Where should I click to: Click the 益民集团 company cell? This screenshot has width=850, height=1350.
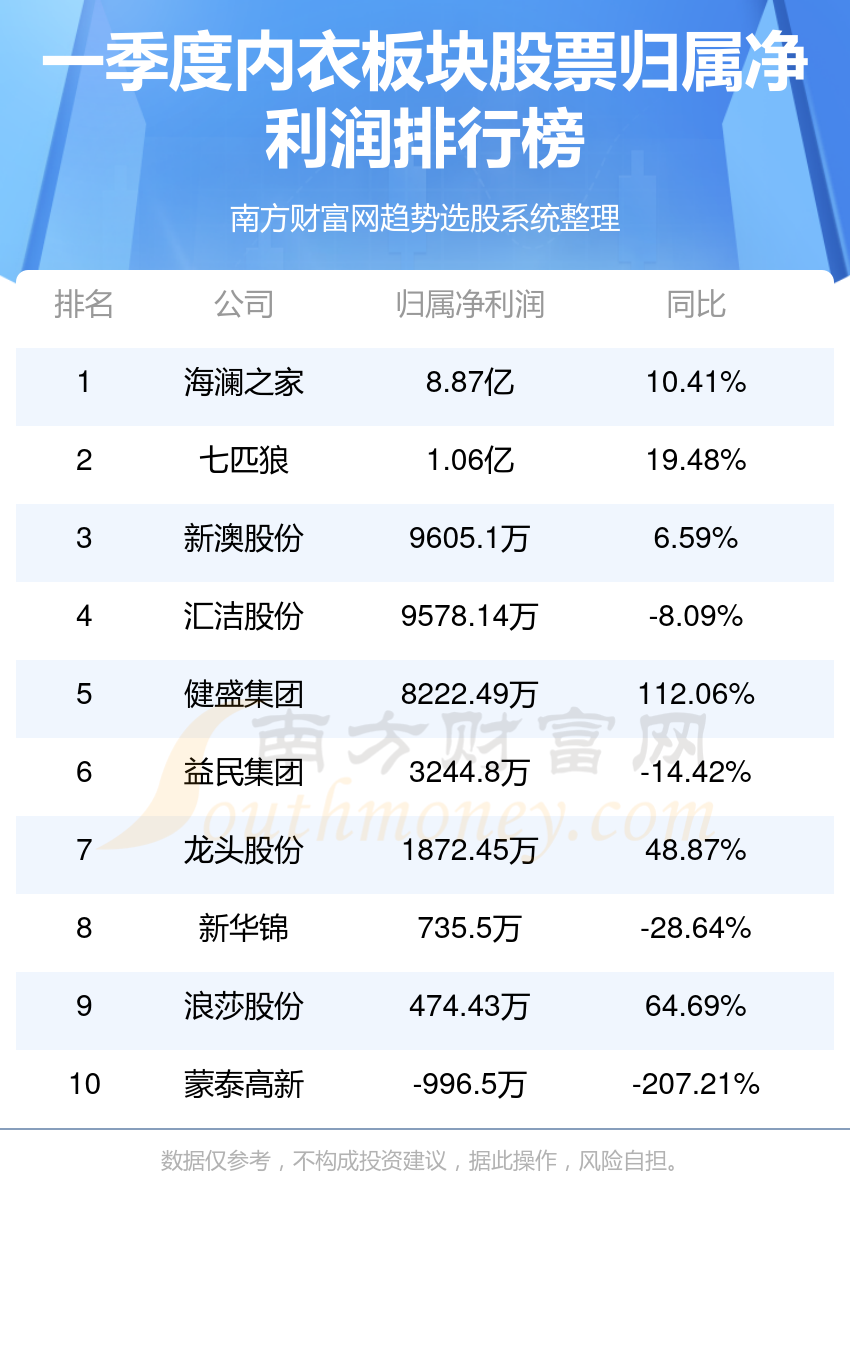(243, 772)
